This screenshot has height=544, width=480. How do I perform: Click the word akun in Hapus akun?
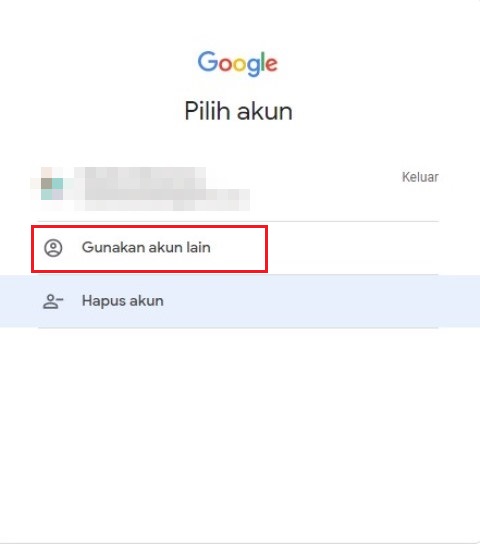pyautogui.click(x=147, y=301)
